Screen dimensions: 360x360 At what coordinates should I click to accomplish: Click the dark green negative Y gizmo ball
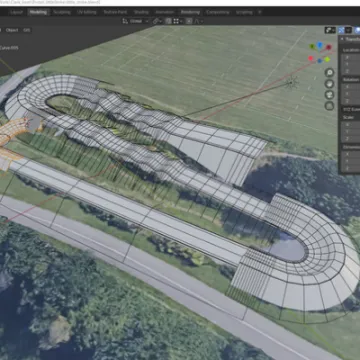(312, 47)
